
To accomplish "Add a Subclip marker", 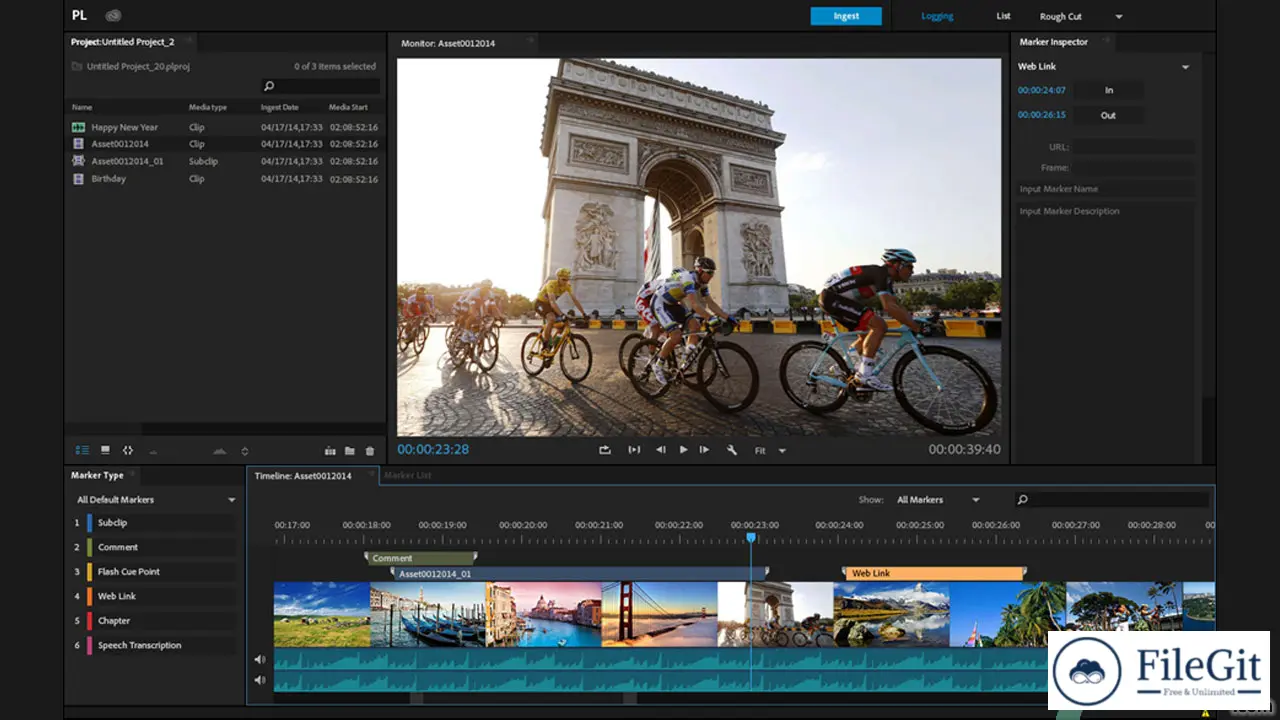I will 160,523.
